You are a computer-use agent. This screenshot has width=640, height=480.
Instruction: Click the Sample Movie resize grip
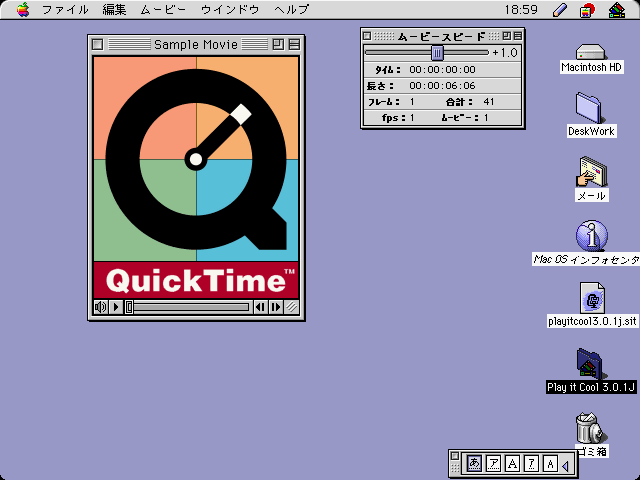pyautogui.click(x=291, y=307)
